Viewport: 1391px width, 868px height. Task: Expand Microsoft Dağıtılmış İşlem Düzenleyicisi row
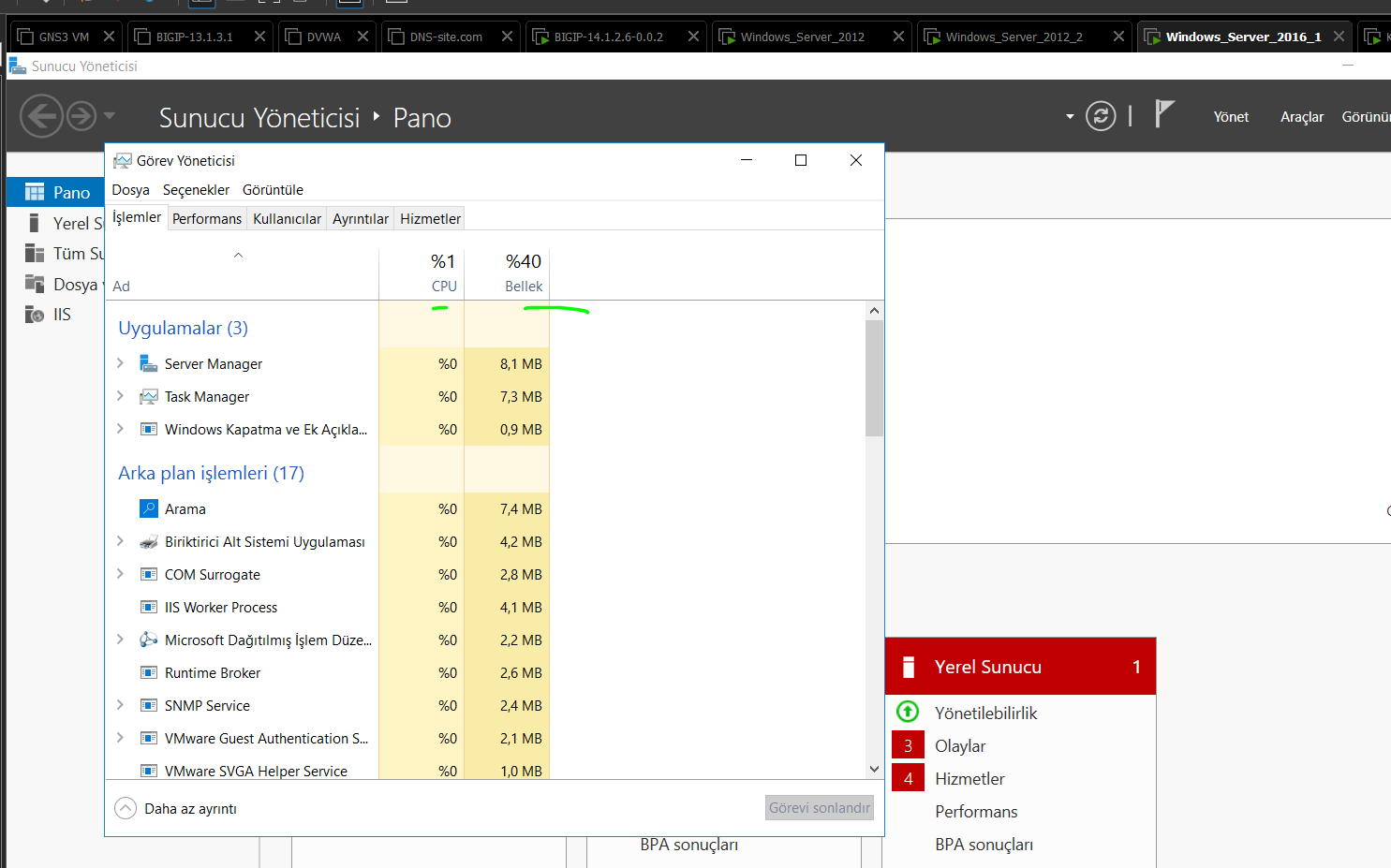pos(120,640)
